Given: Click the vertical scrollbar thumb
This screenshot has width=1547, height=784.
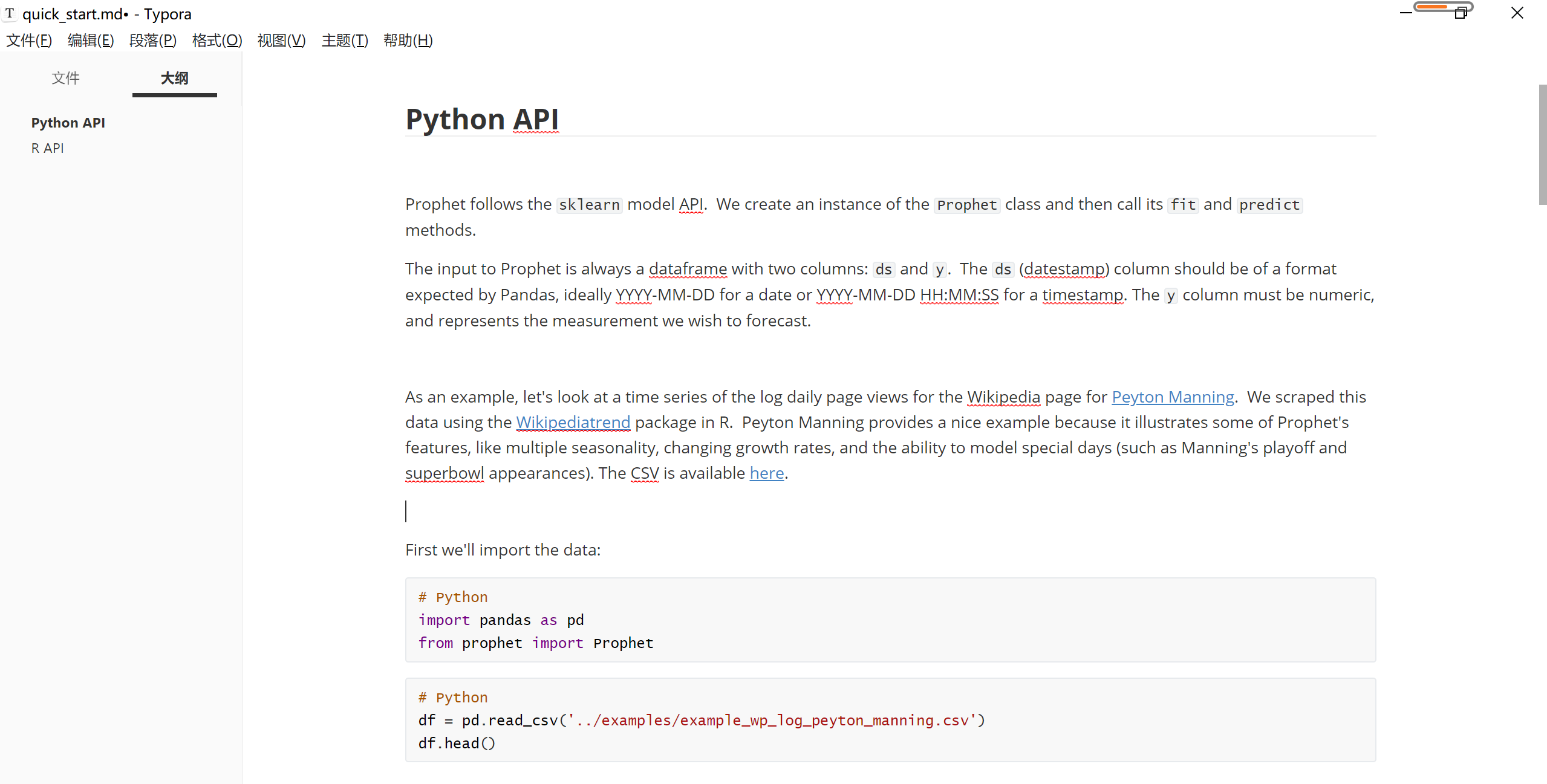Looking at the screenshot, I should pyautogui.click(x=1542, y=145).
